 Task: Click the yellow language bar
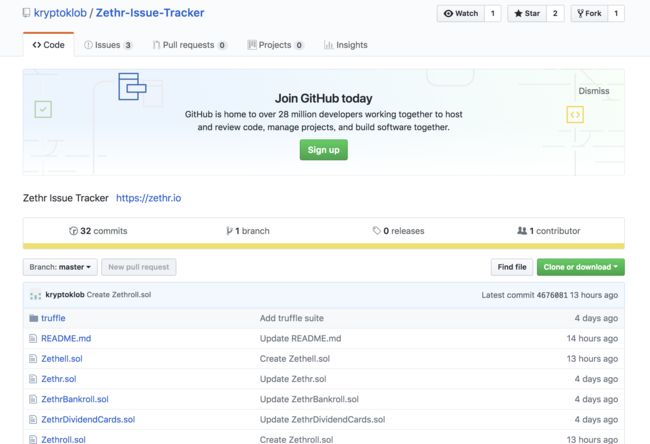coord(324,246)
